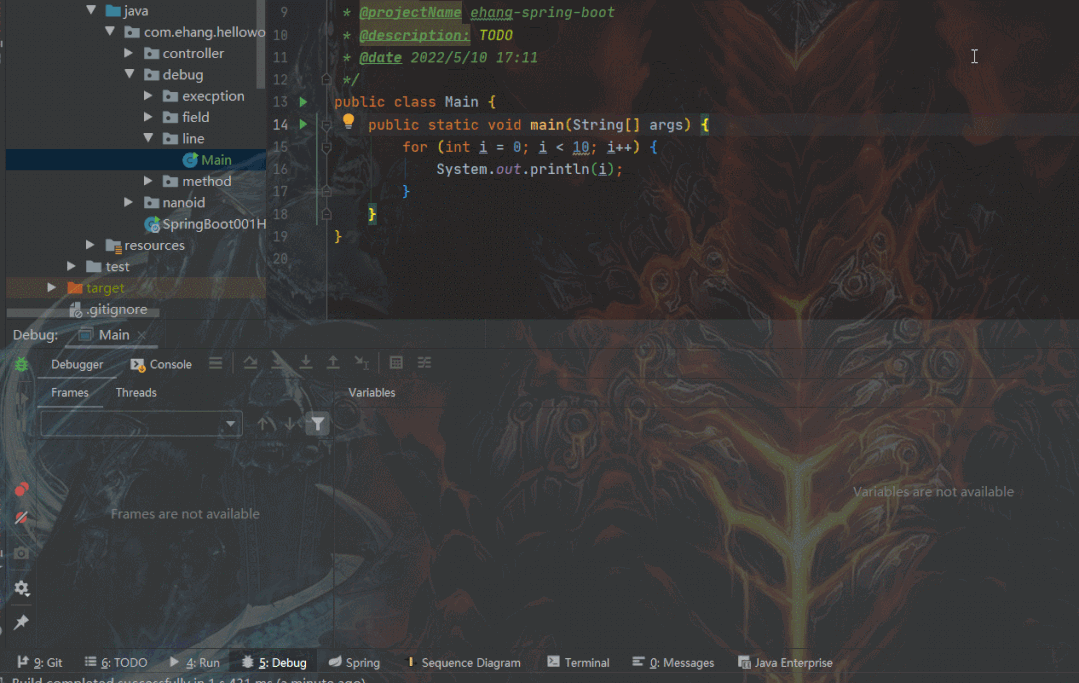The height and width of the screenshot is (683, 1079).
Task: Toggle the 5: Debug tool window
Action: [274, 662]
